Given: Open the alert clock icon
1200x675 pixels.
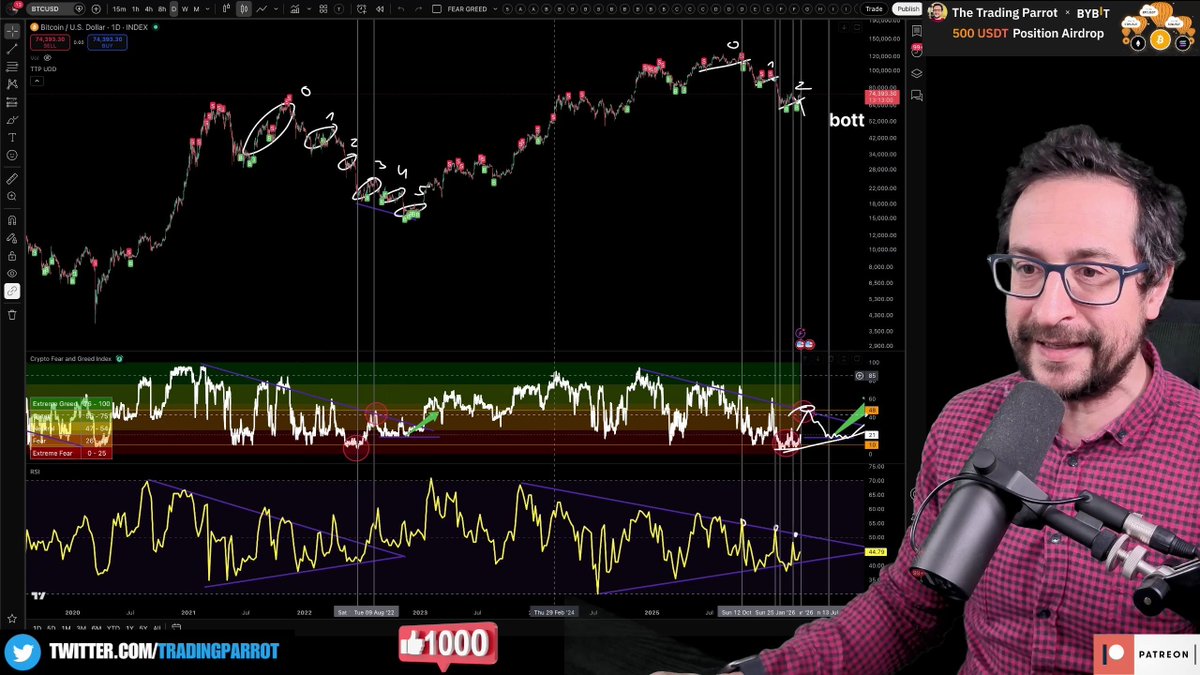Looking at the screenshot, I should coord(364,9).
